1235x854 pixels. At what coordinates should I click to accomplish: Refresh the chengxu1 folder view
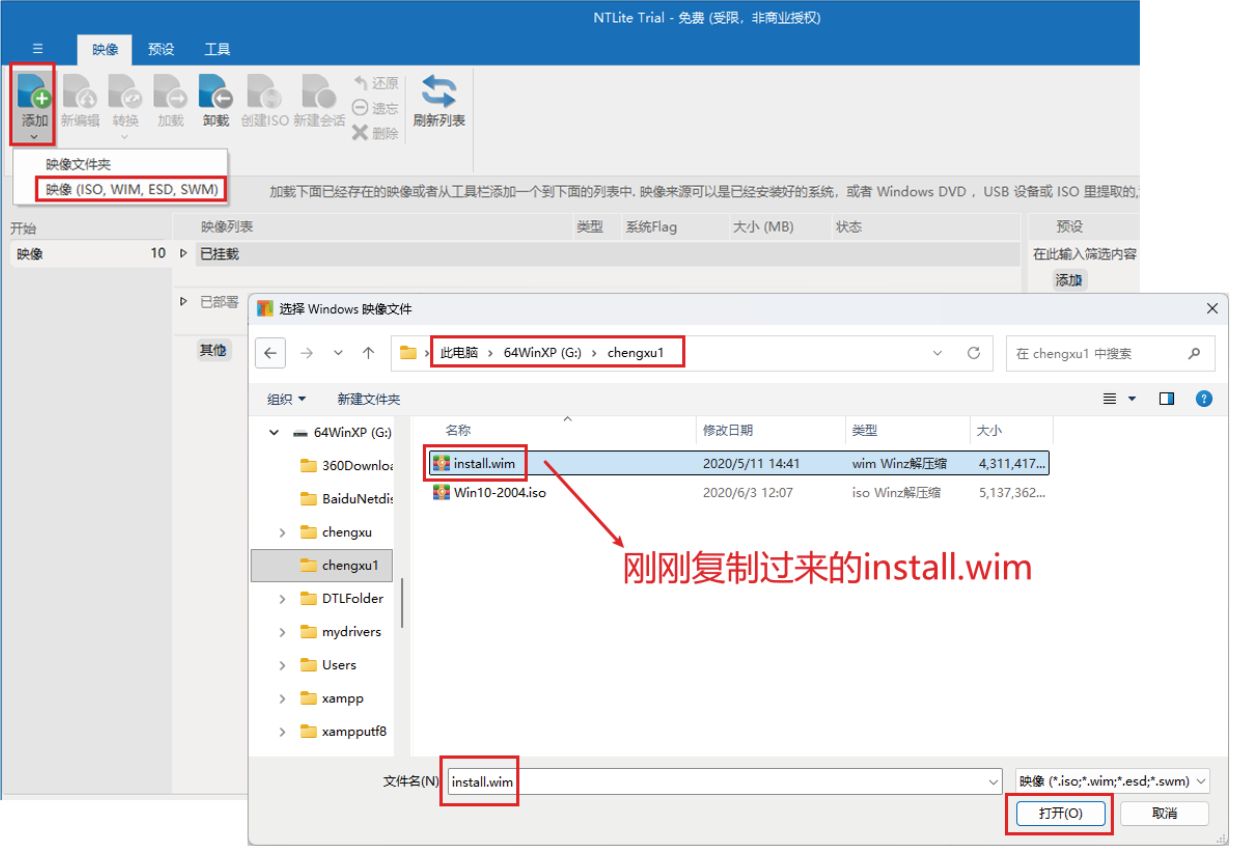click(973, 353)
